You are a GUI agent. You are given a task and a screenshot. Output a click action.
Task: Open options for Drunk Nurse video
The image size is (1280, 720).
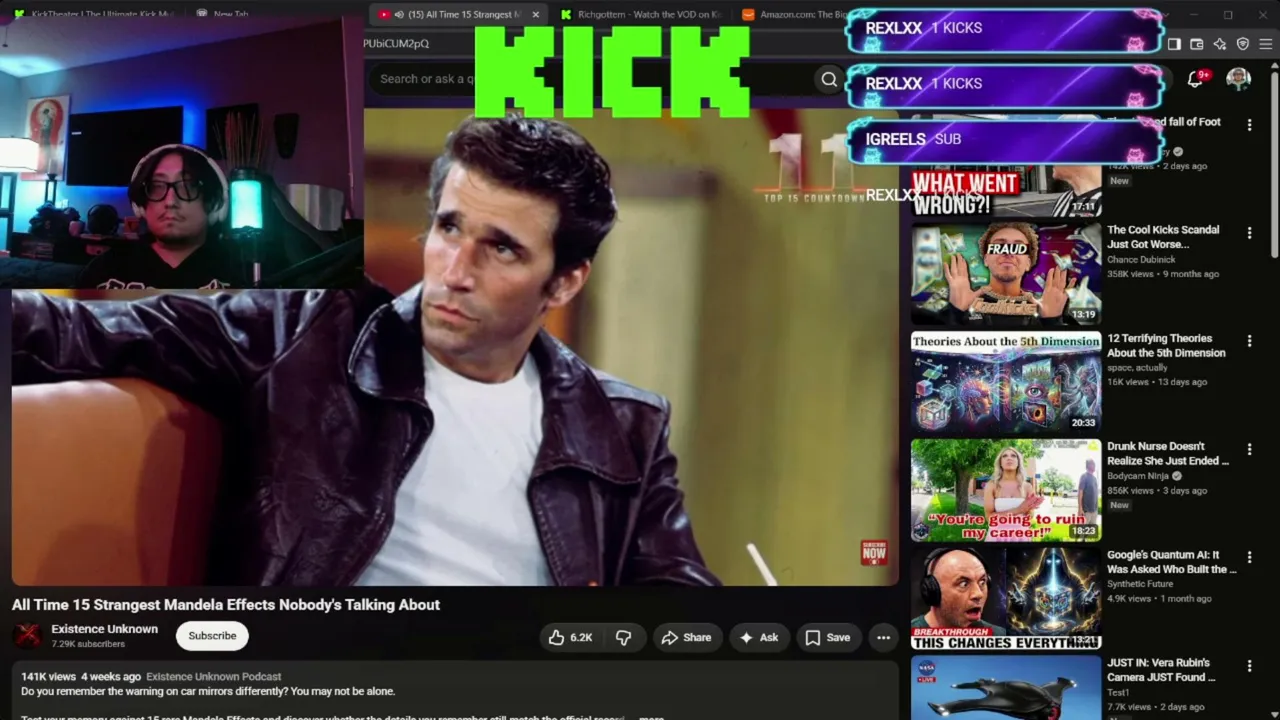[1249, 449]
